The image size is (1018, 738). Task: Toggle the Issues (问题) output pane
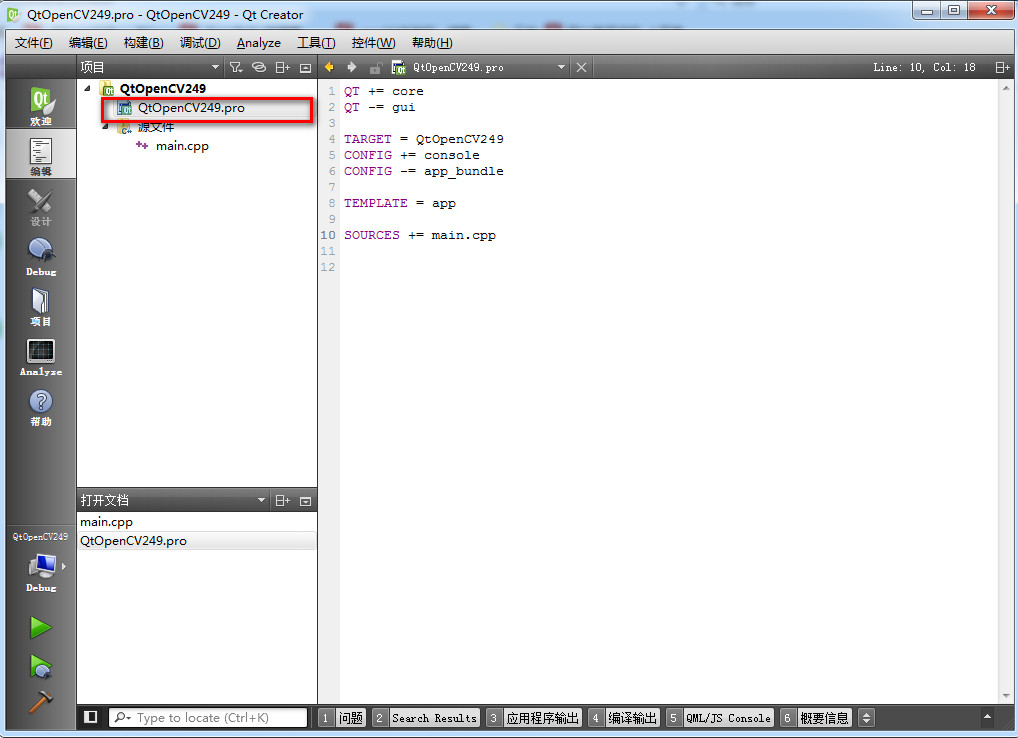(x=341, y=718)
